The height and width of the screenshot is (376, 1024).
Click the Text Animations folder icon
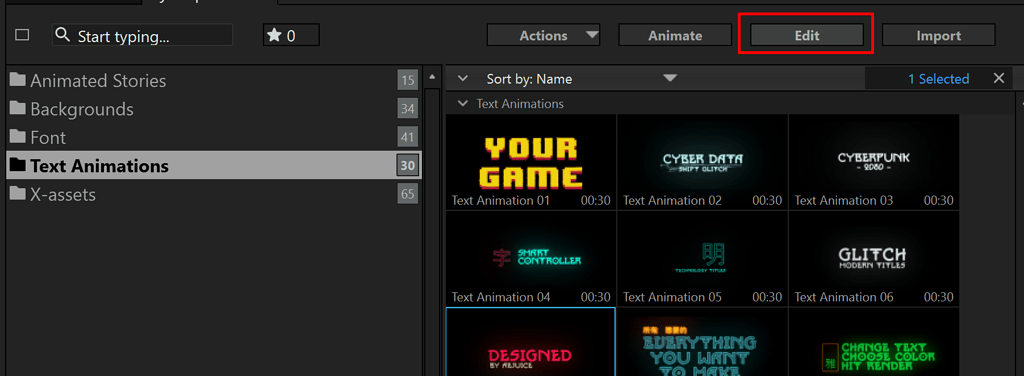tap(18, 165)
